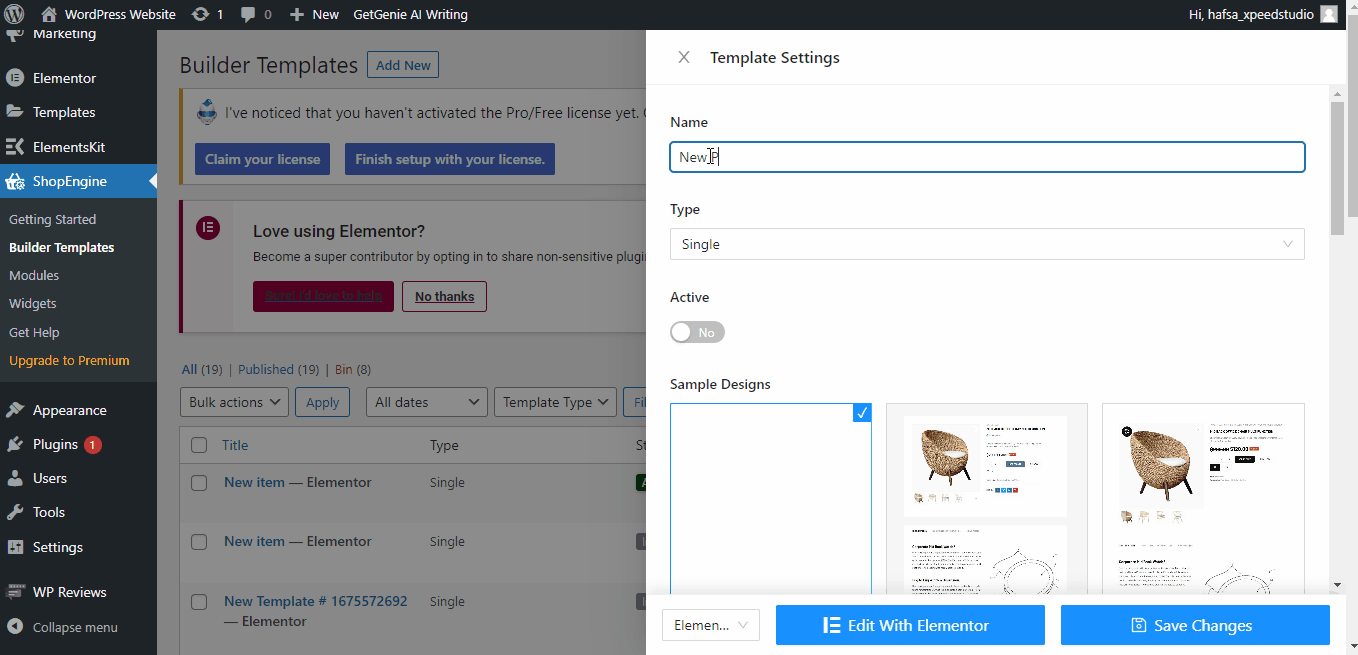Open the Getting Started submenu item

(52, 219)
